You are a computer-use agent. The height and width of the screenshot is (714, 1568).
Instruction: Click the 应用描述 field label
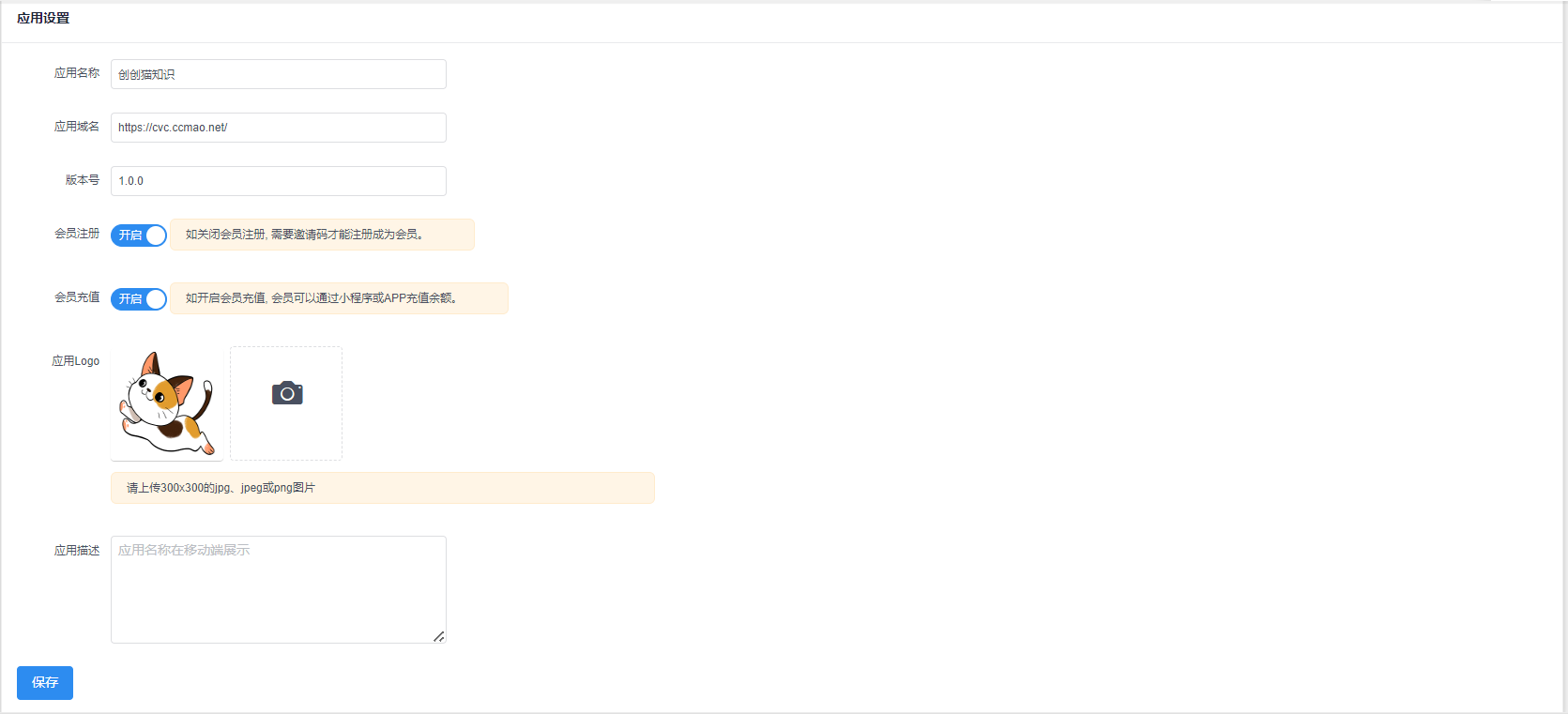click(x=77, y=551)
